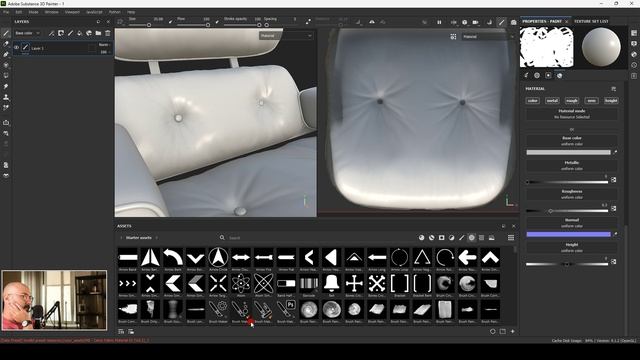The height and width of the screenshot is (360, 640).
Task: Open the Window menu
Action: click(51, 12)
